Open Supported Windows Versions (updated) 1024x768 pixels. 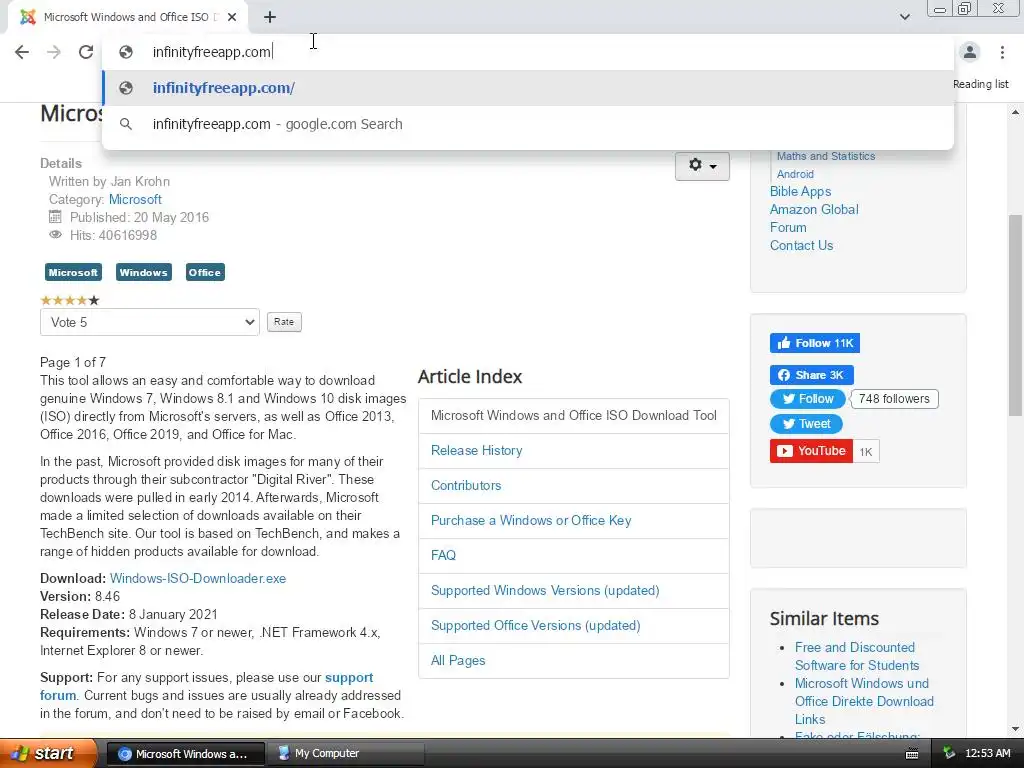tap(545, 590)
